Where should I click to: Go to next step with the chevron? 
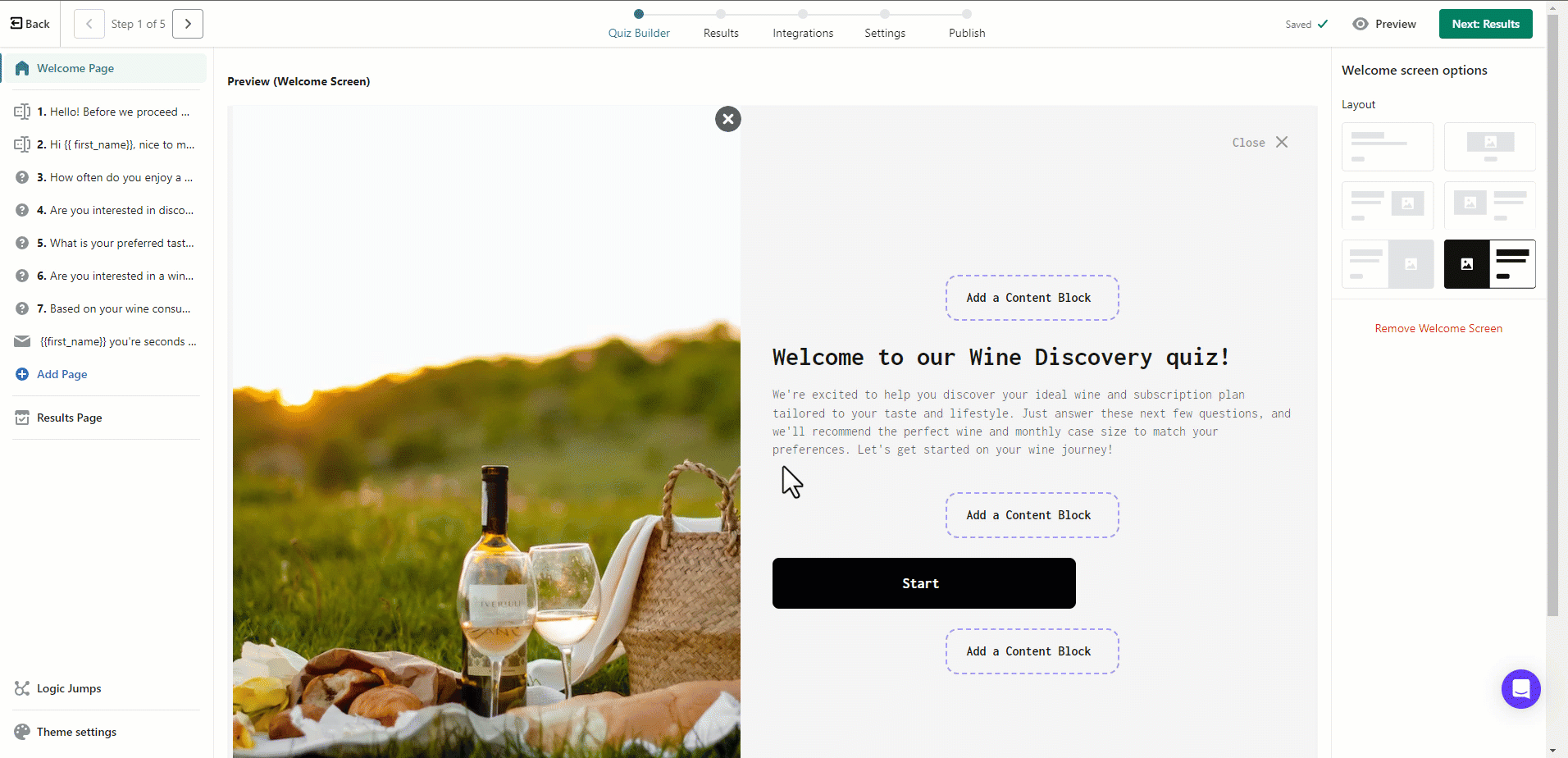(x=188, y=24)
